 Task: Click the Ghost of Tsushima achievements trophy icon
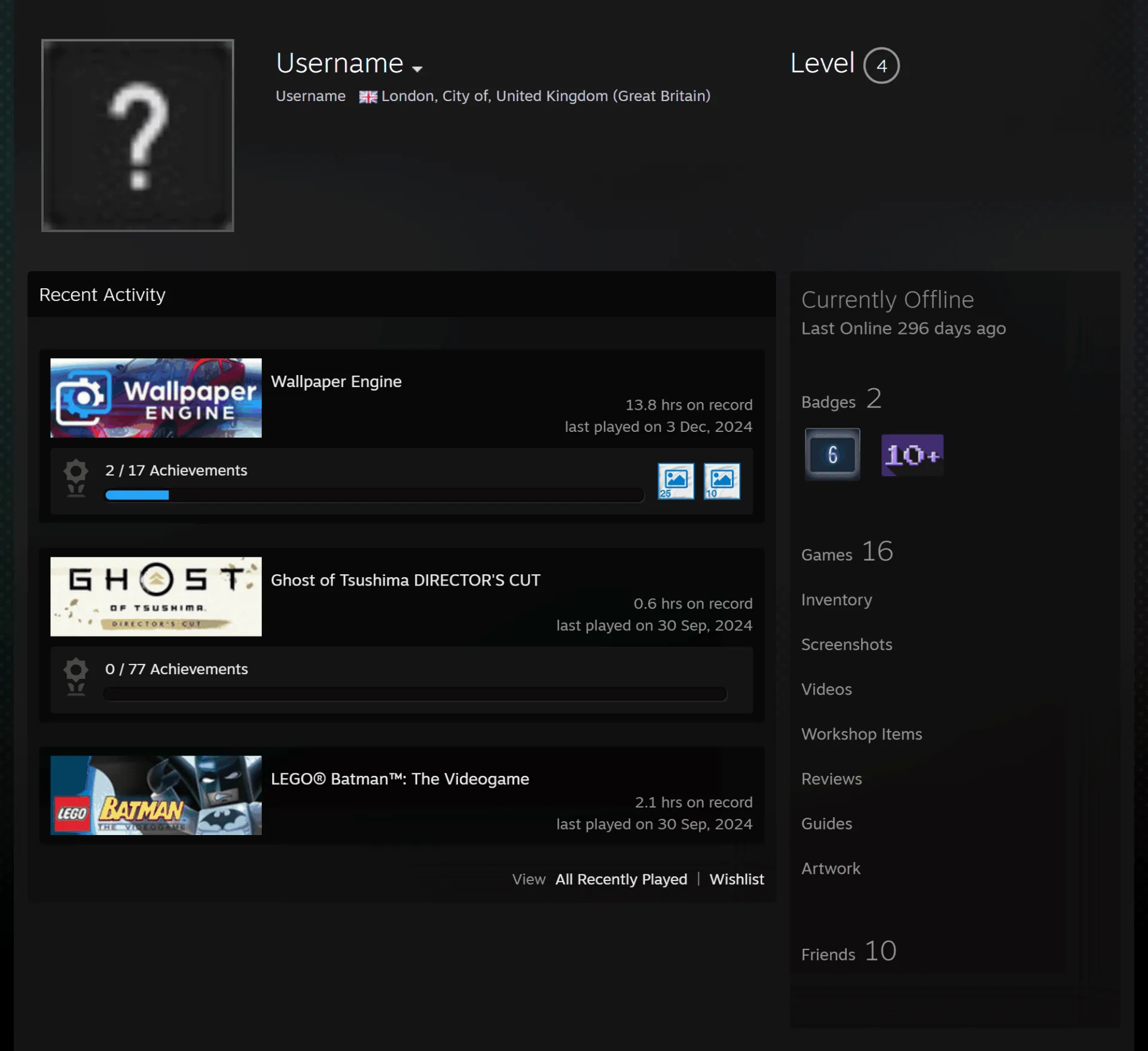[76, 677]
